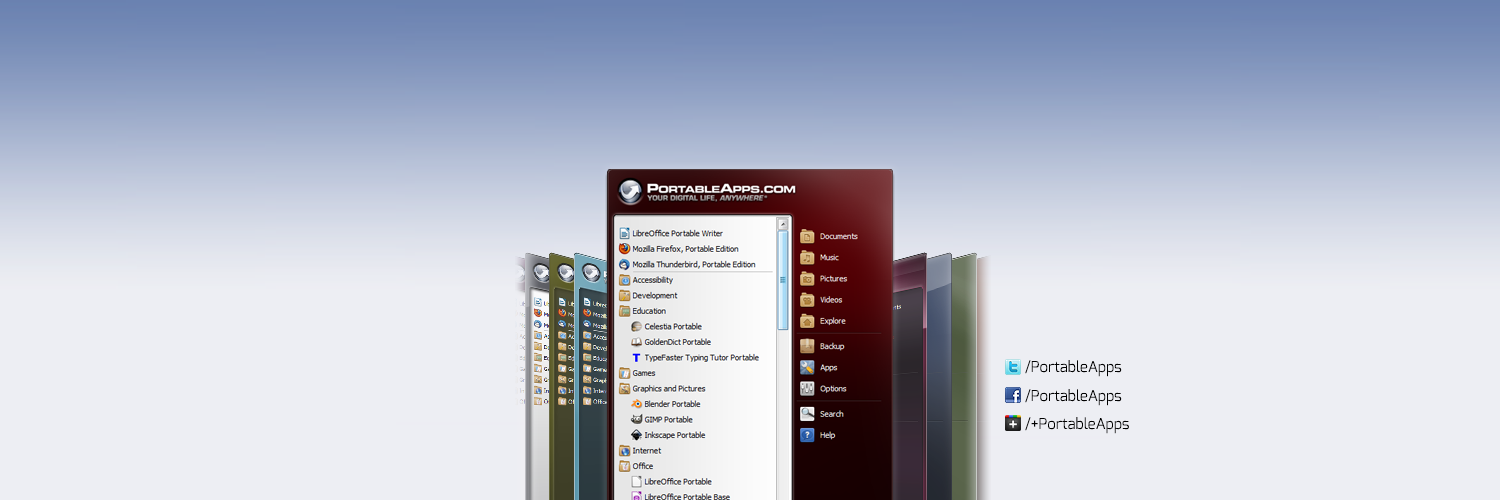Click the app list scrollbar thumb
The width and height of the screenshot is (1500, 500).
pyautogui.click(x=783, y=280)
